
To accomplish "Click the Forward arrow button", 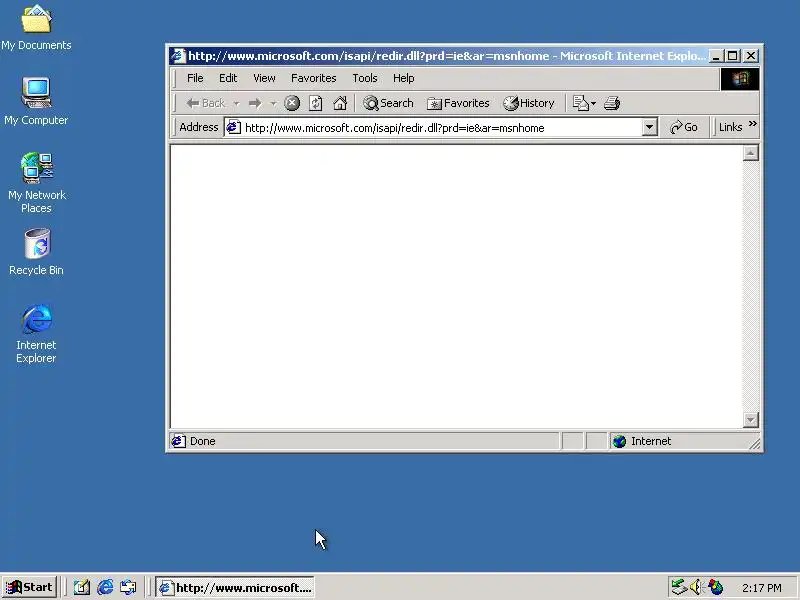I will (255, 104).
